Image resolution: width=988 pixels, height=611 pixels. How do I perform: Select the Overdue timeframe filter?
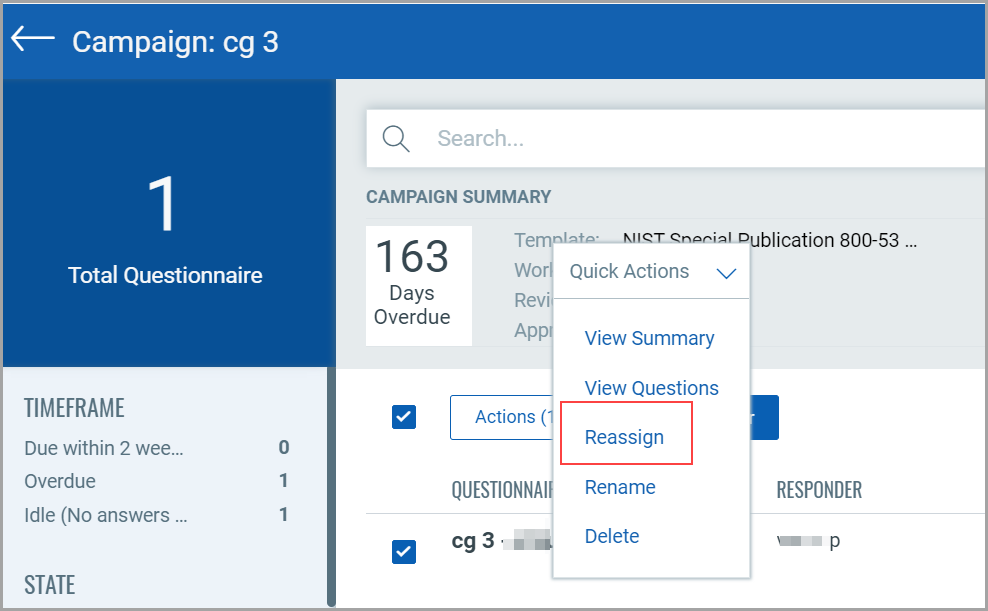(59, 481)
